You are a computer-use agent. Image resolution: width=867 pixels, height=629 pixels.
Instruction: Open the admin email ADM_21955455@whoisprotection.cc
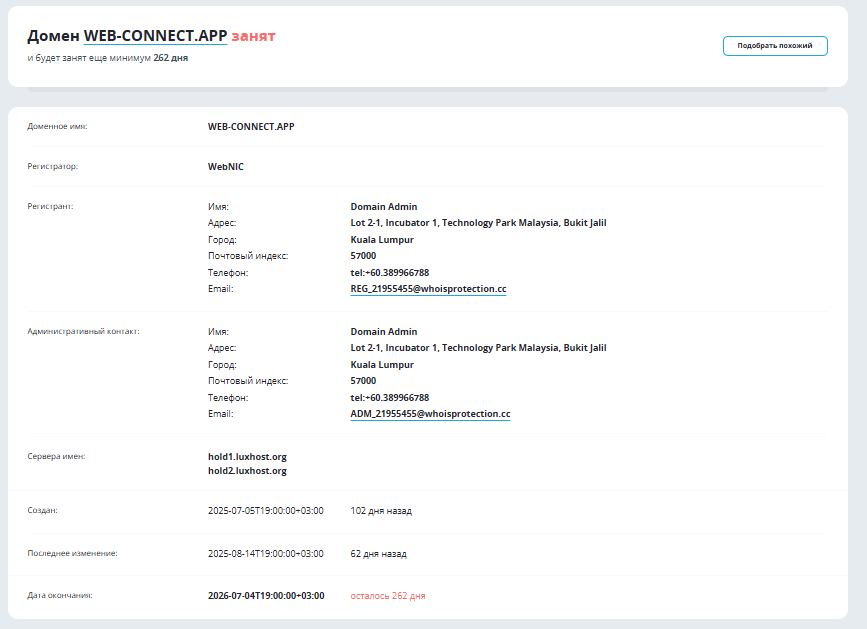[x=431, y=413]
